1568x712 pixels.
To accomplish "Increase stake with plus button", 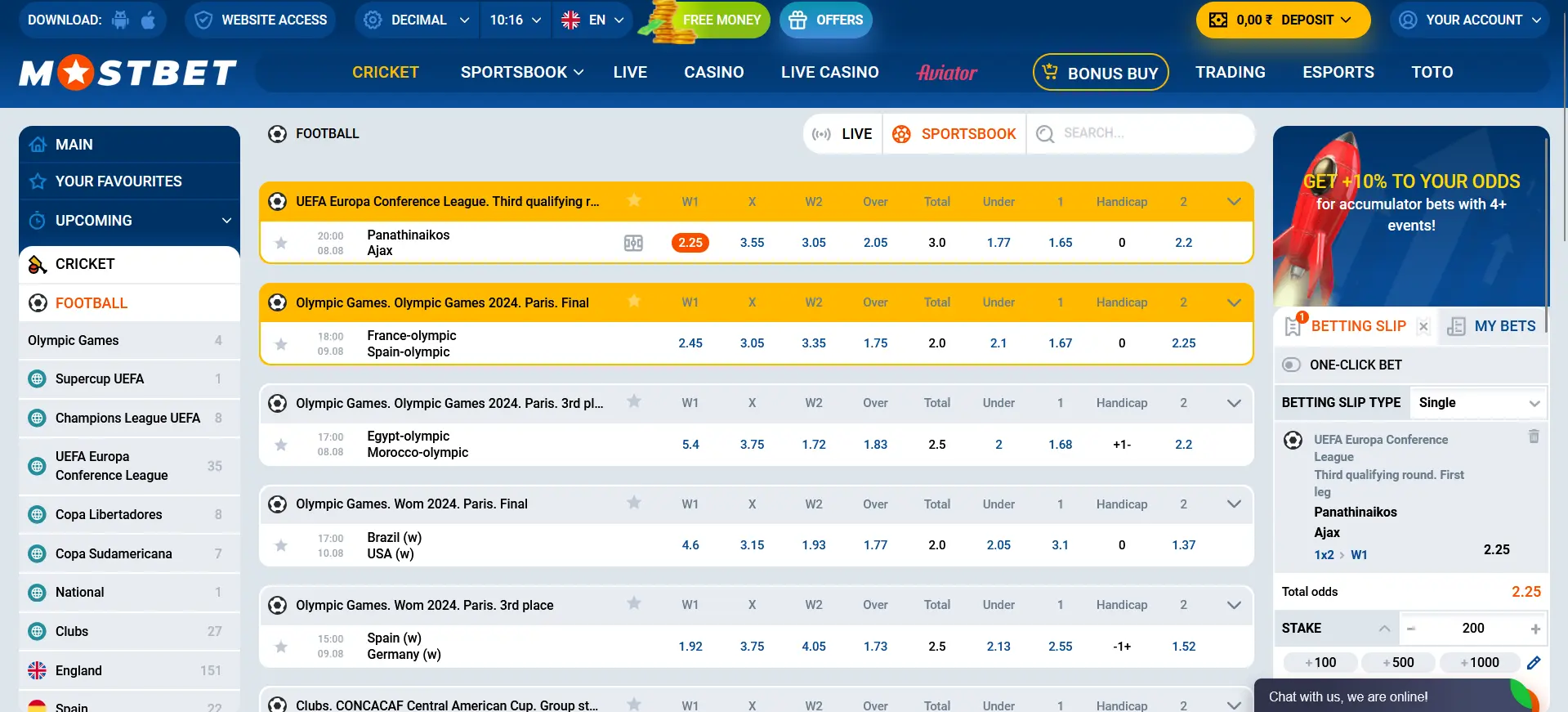I will coord(1535,629).
